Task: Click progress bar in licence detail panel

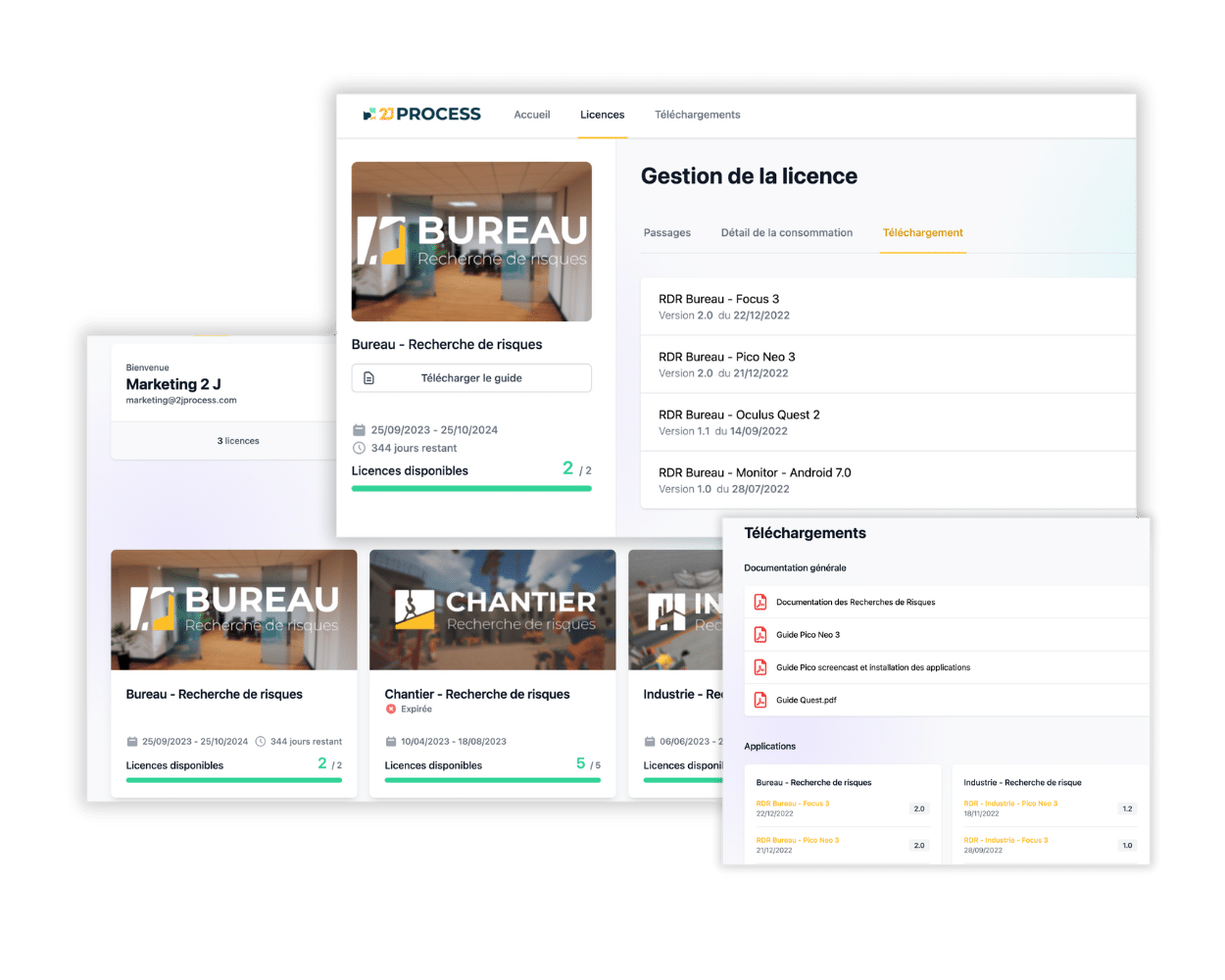Action: (471, 488)
